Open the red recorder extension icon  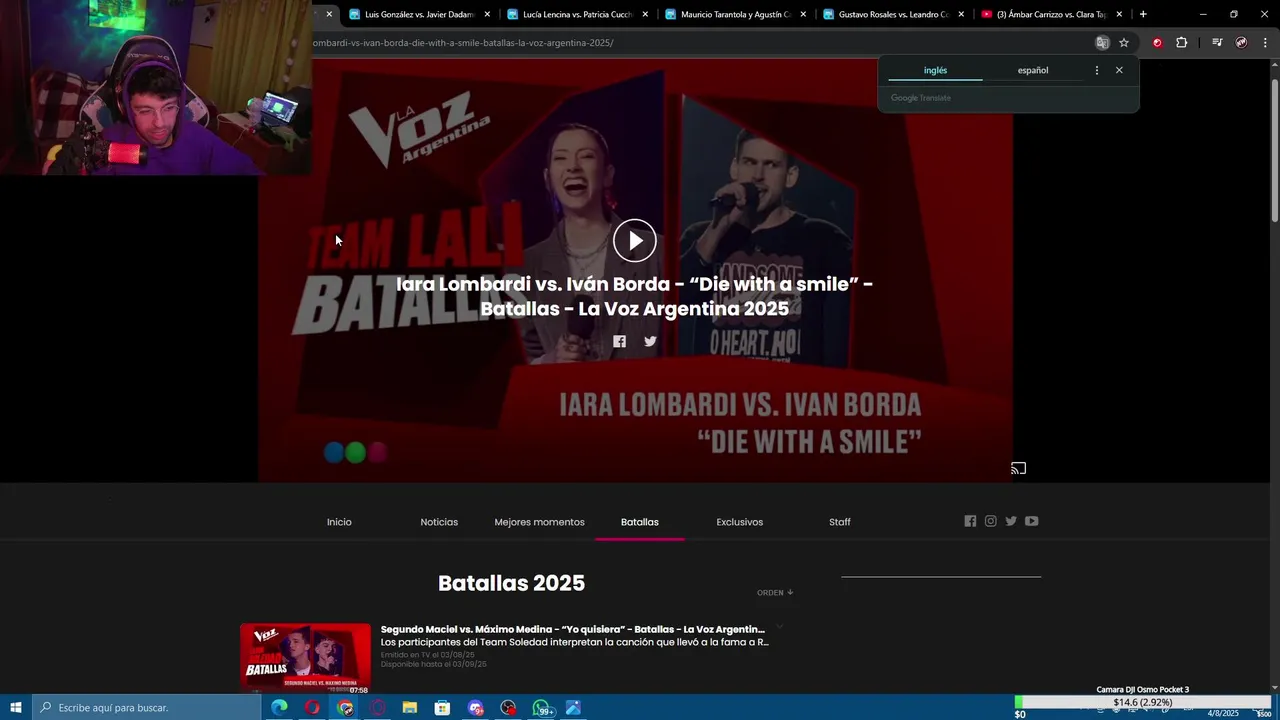click(1157, 43)
